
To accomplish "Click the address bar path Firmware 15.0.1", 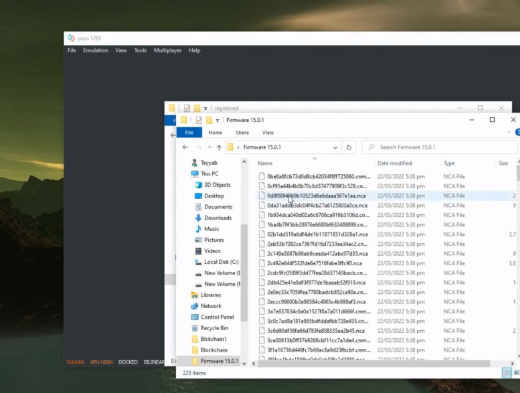I will [262, 147].
